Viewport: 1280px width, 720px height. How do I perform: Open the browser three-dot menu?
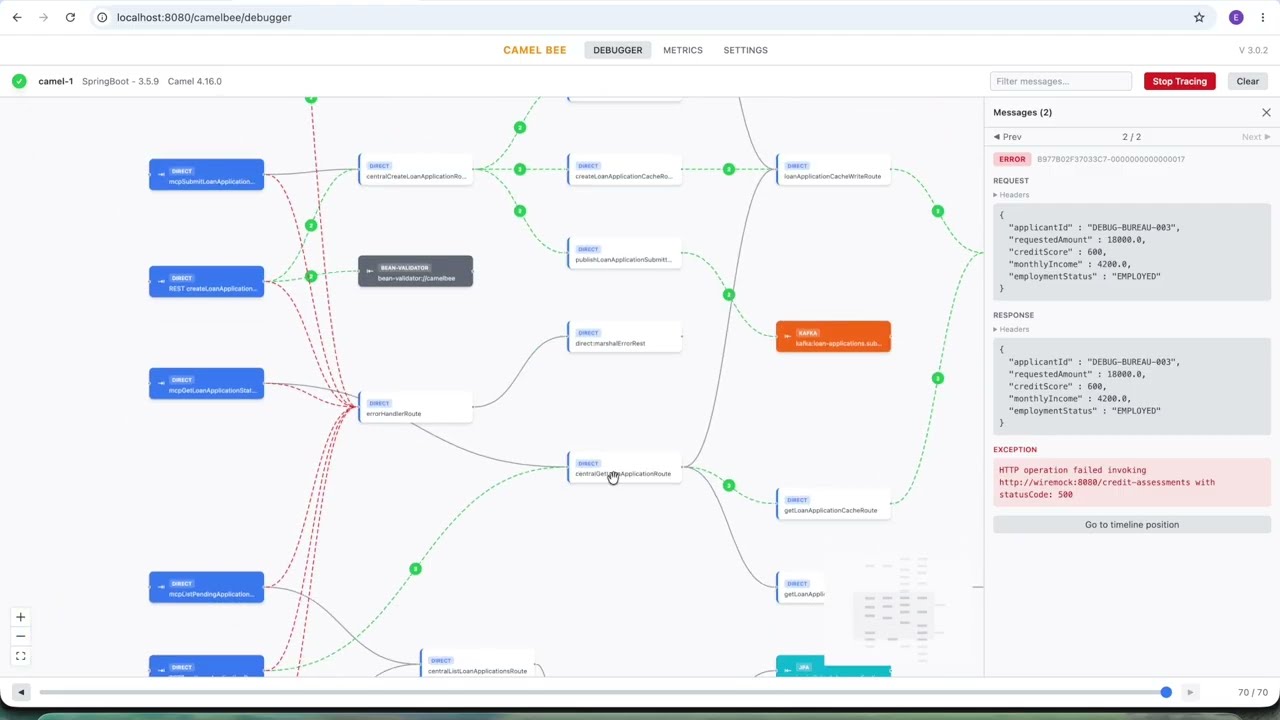[x=1263, y=17]
